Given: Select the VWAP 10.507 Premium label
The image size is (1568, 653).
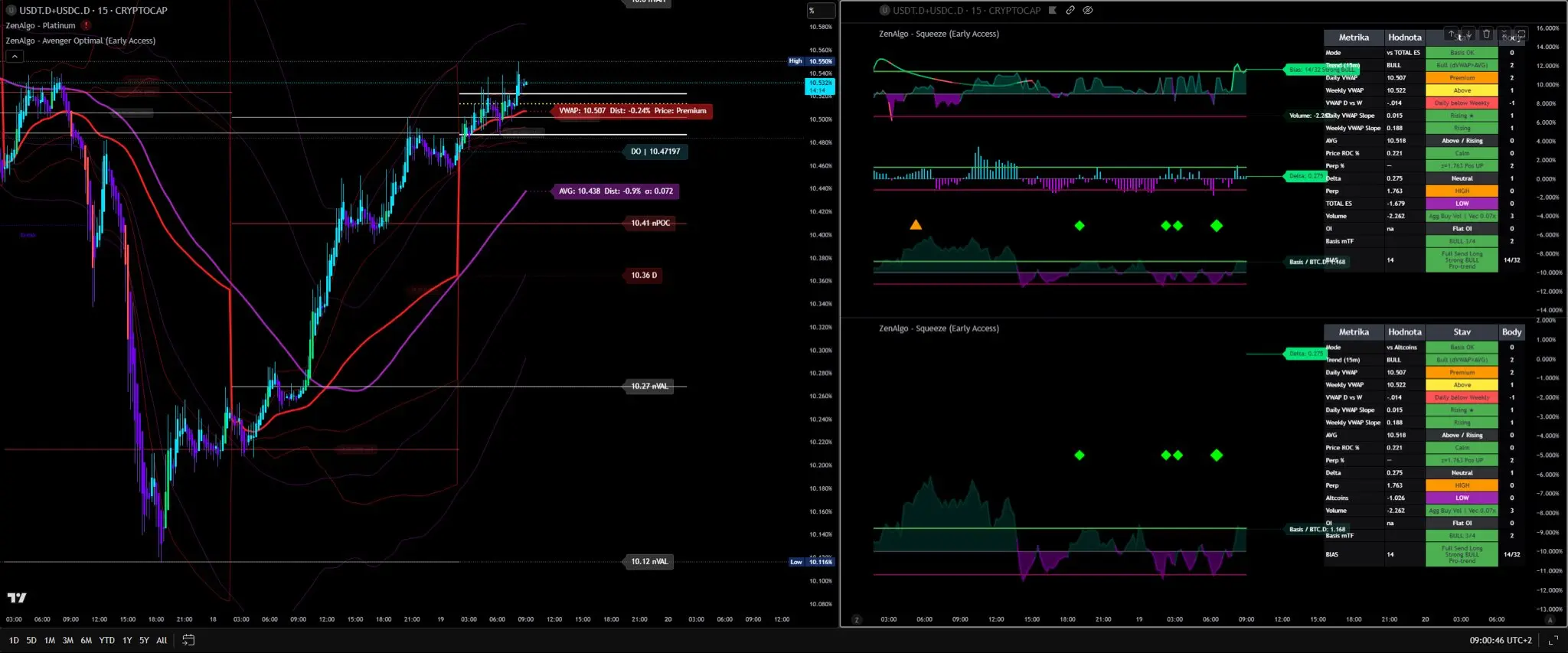Looking at the screenshot, I should point(632,111).
